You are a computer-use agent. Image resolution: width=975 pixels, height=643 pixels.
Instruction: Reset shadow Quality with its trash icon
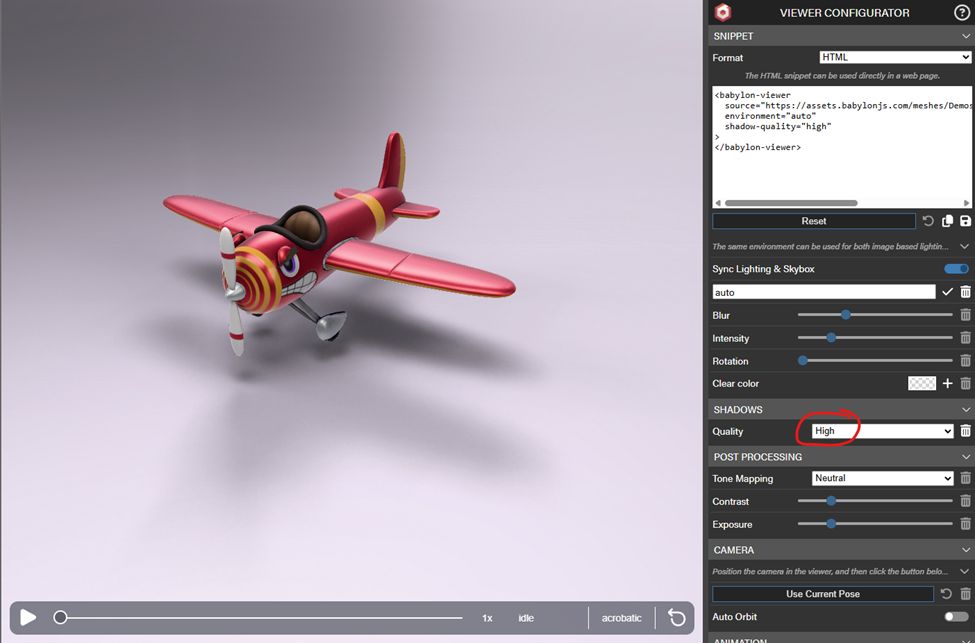pos(965,431)
